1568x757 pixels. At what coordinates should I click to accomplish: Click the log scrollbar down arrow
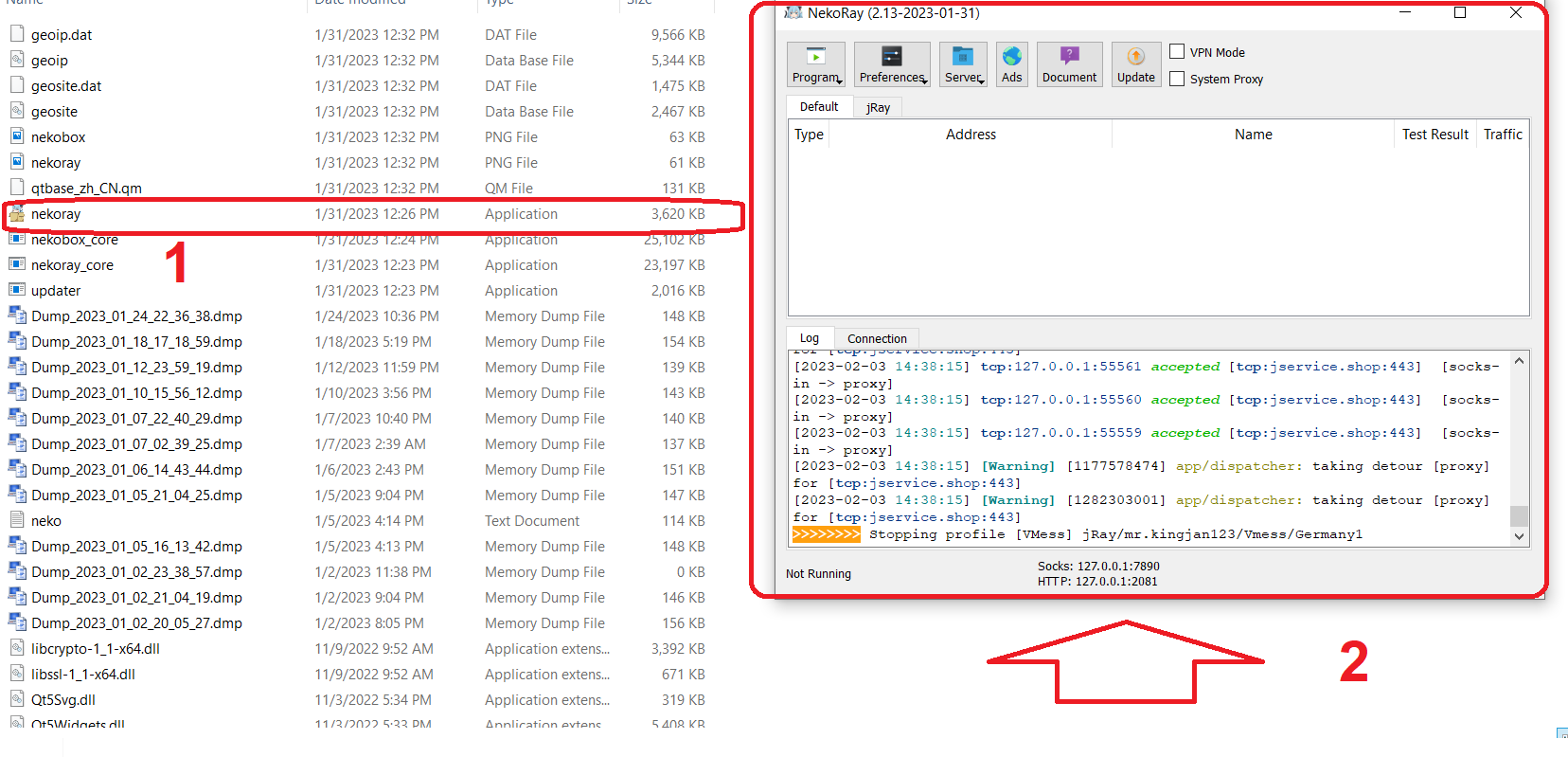tap(1519, 536)
